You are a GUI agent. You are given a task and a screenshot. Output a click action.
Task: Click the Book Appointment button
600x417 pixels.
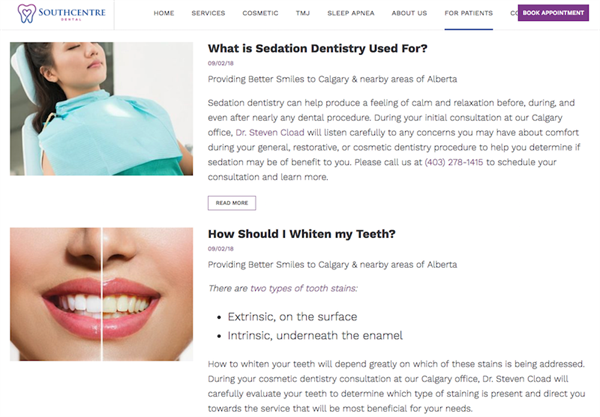553,13
